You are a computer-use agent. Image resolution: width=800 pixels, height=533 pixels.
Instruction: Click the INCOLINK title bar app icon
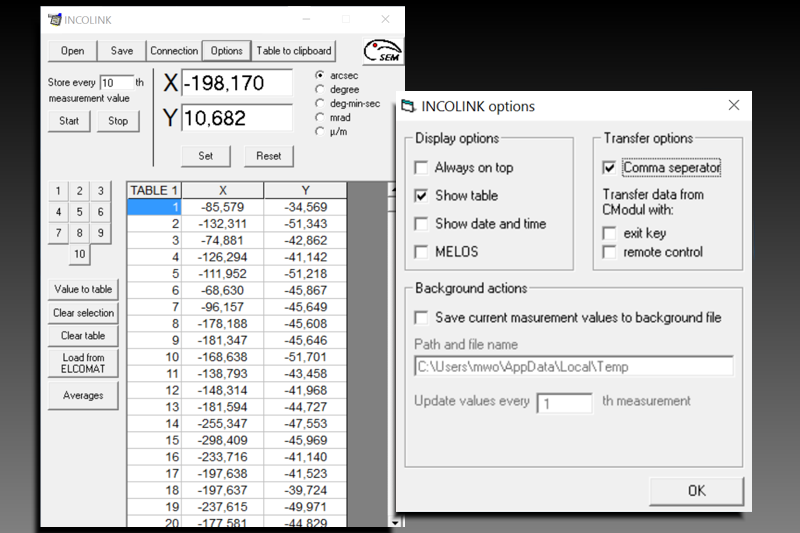54,20
